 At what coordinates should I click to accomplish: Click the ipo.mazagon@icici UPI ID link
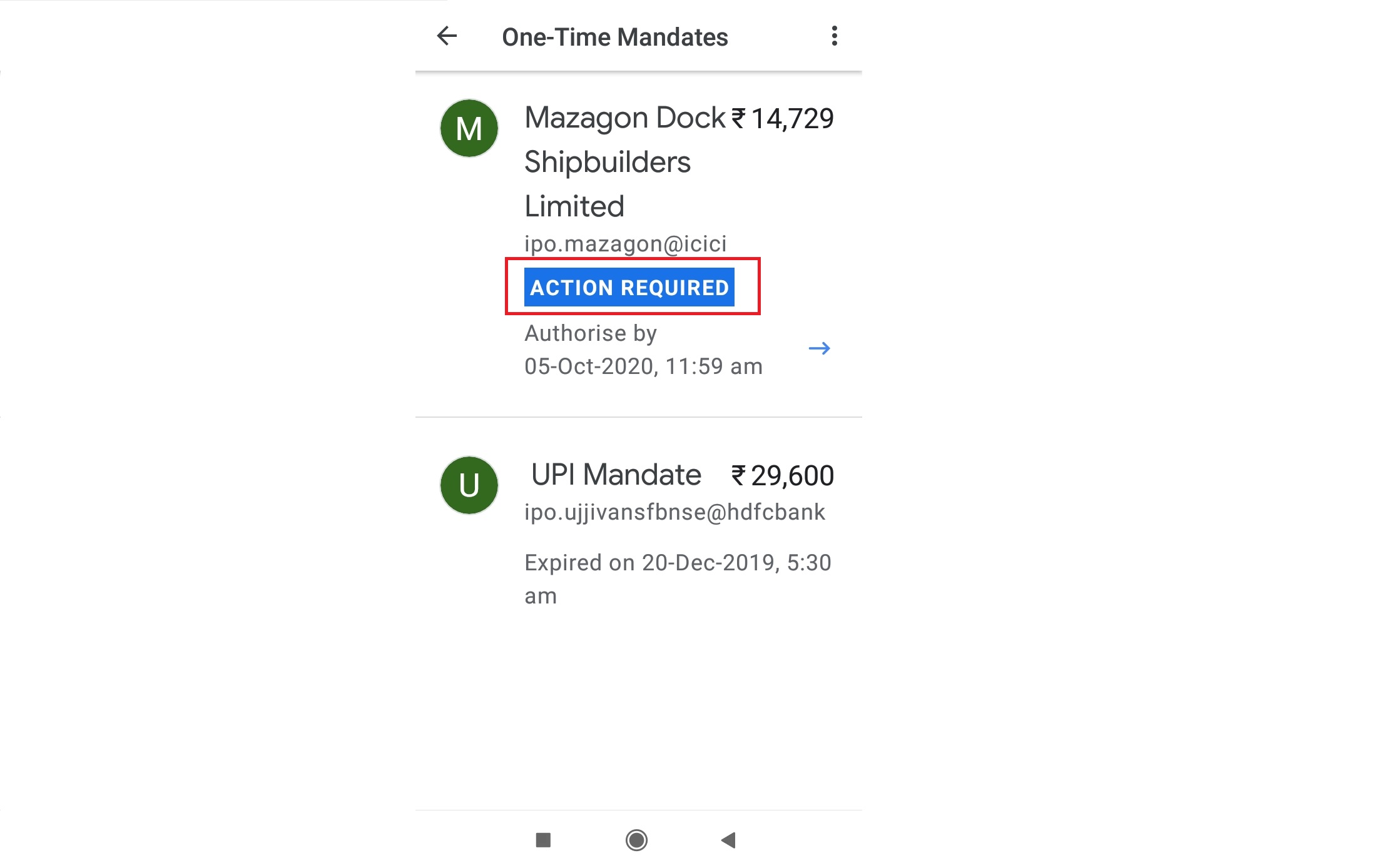[625, 244]
